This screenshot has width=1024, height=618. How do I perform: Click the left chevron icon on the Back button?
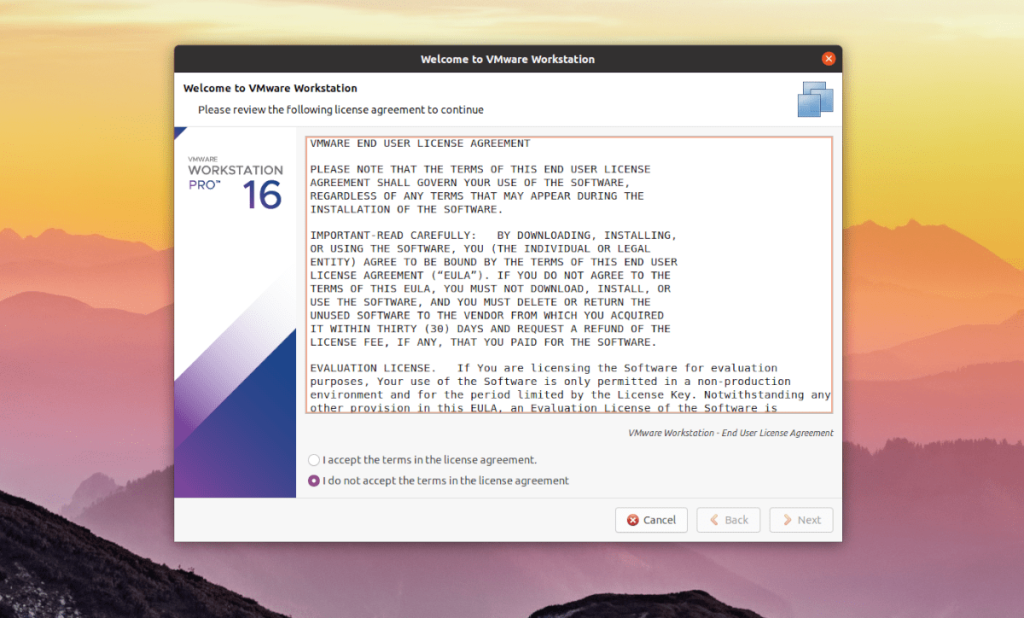[x=716, y=520]
